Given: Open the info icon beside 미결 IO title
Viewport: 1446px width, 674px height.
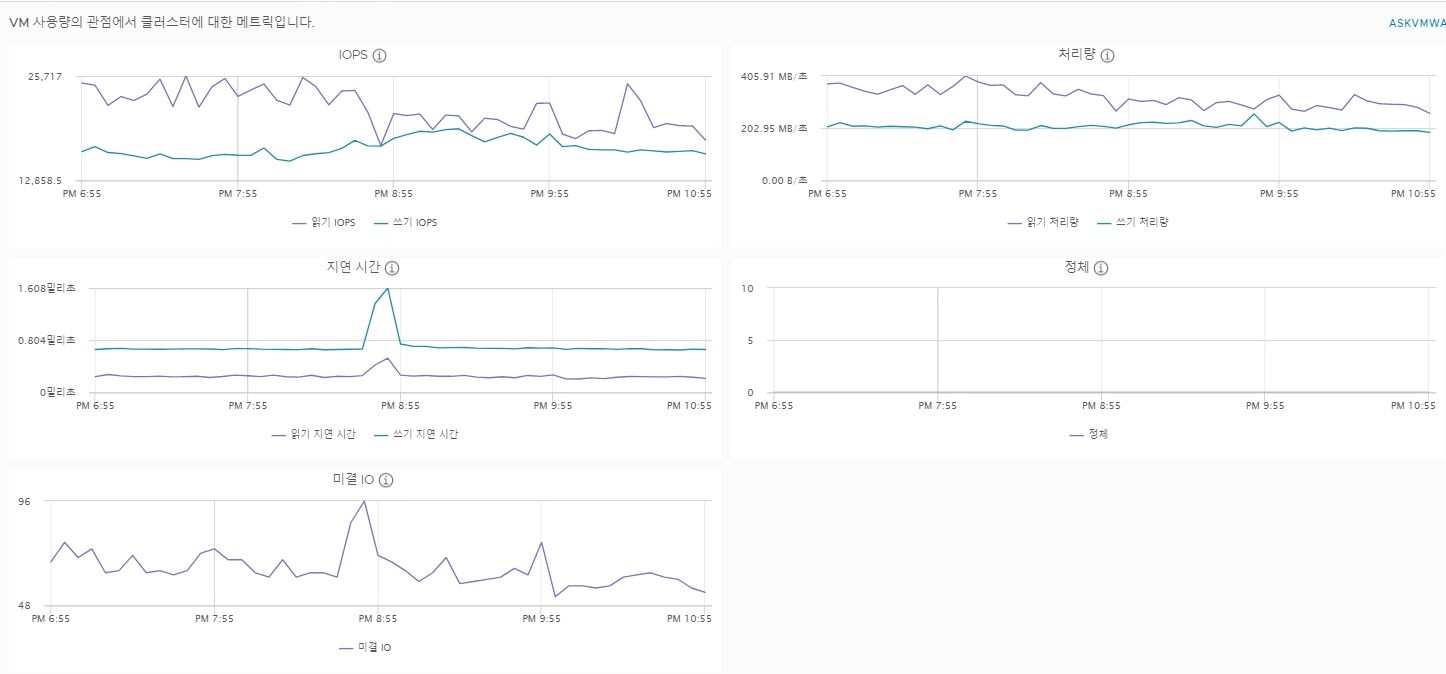Looking at the screenshot, I should click(x=386, y=480).
